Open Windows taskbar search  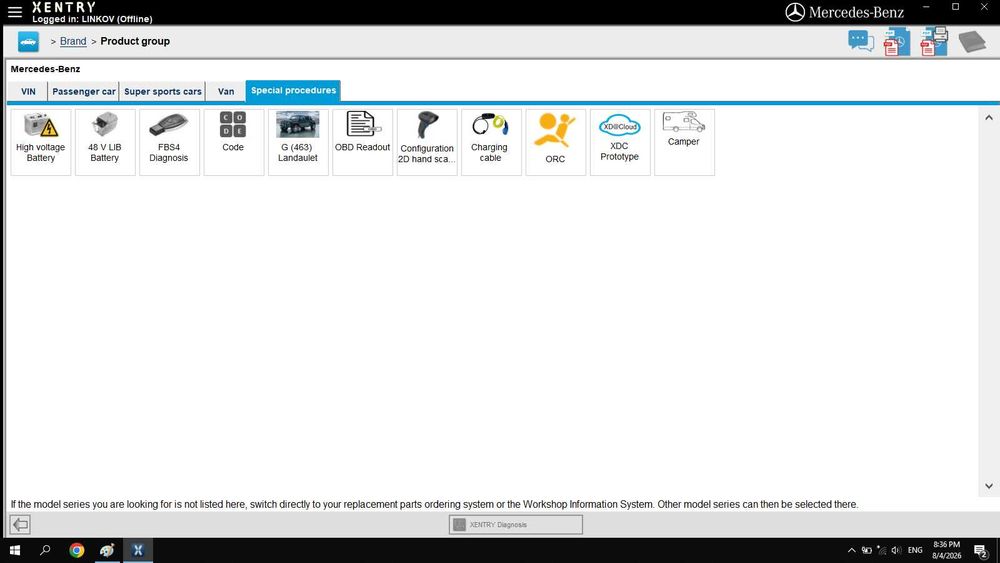(45, 550)
